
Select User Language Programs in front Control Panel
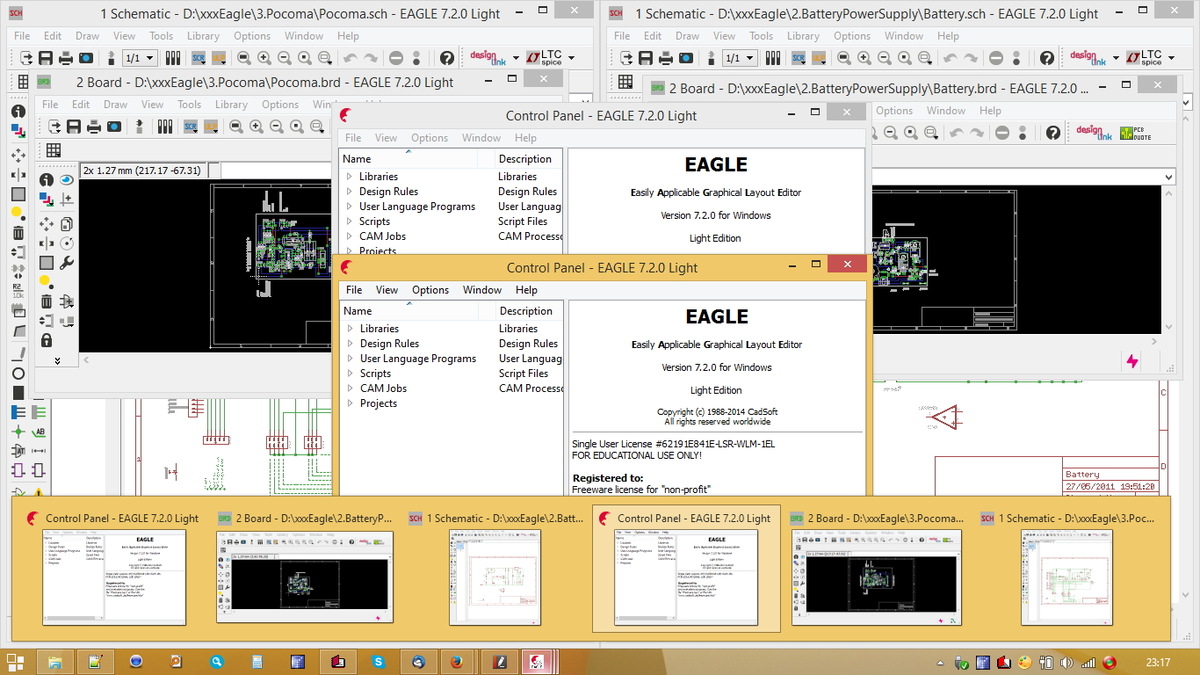coord(418,358)
